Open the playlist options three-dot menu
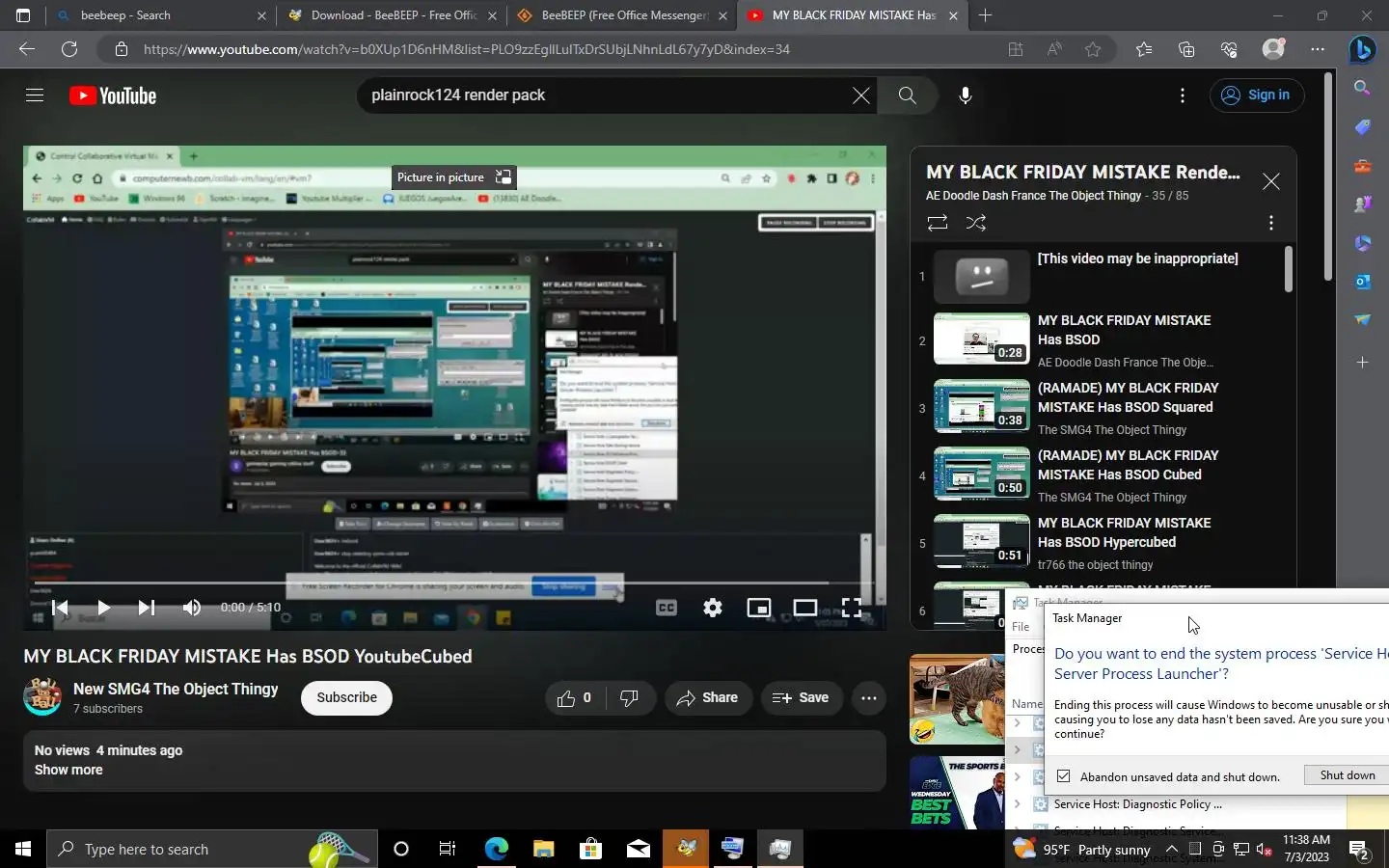This screenshot has height=868, width=1389. 1271,223
